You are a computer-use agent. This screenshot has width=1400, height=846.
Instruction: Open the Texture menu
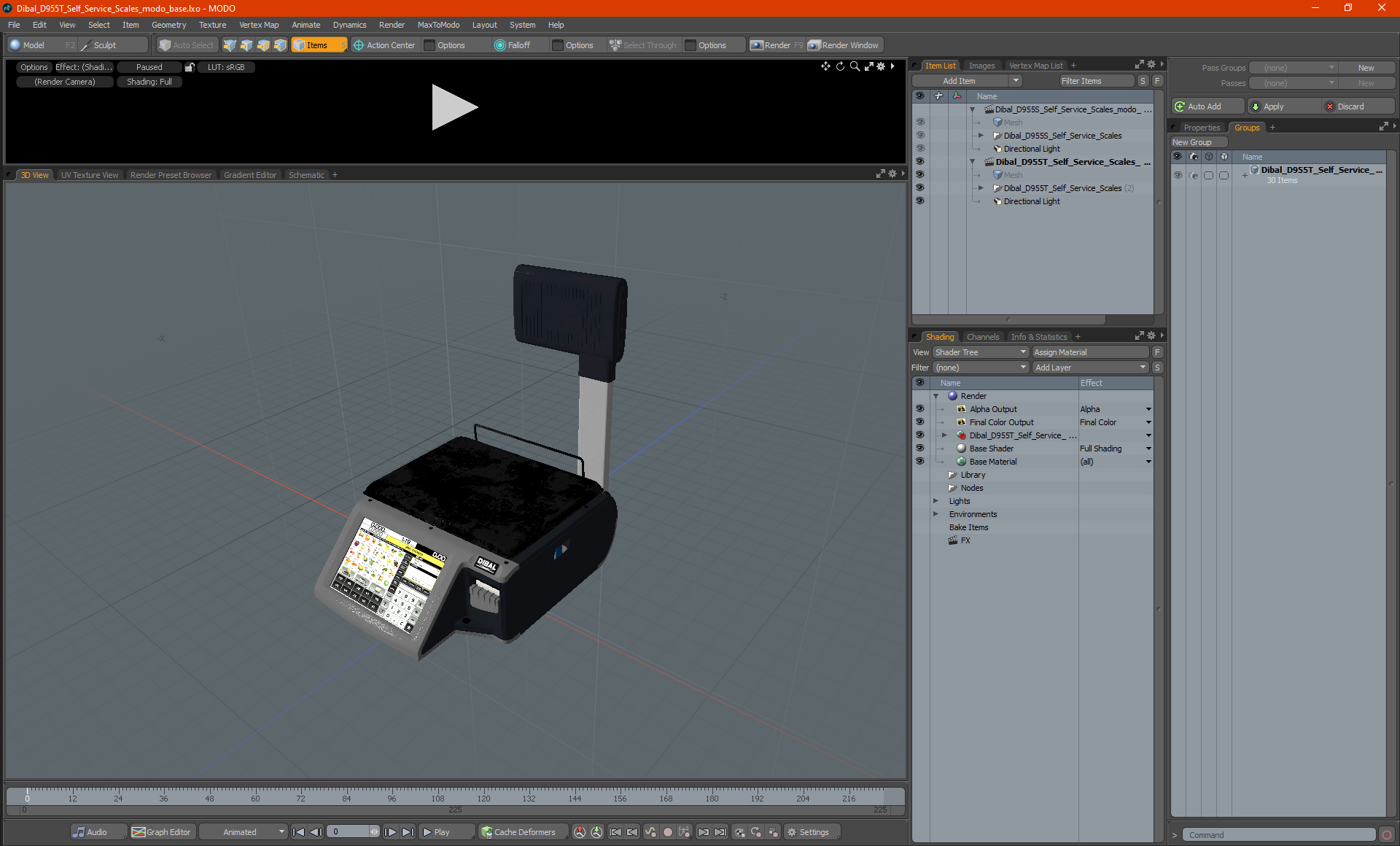[x=212, y=25]
